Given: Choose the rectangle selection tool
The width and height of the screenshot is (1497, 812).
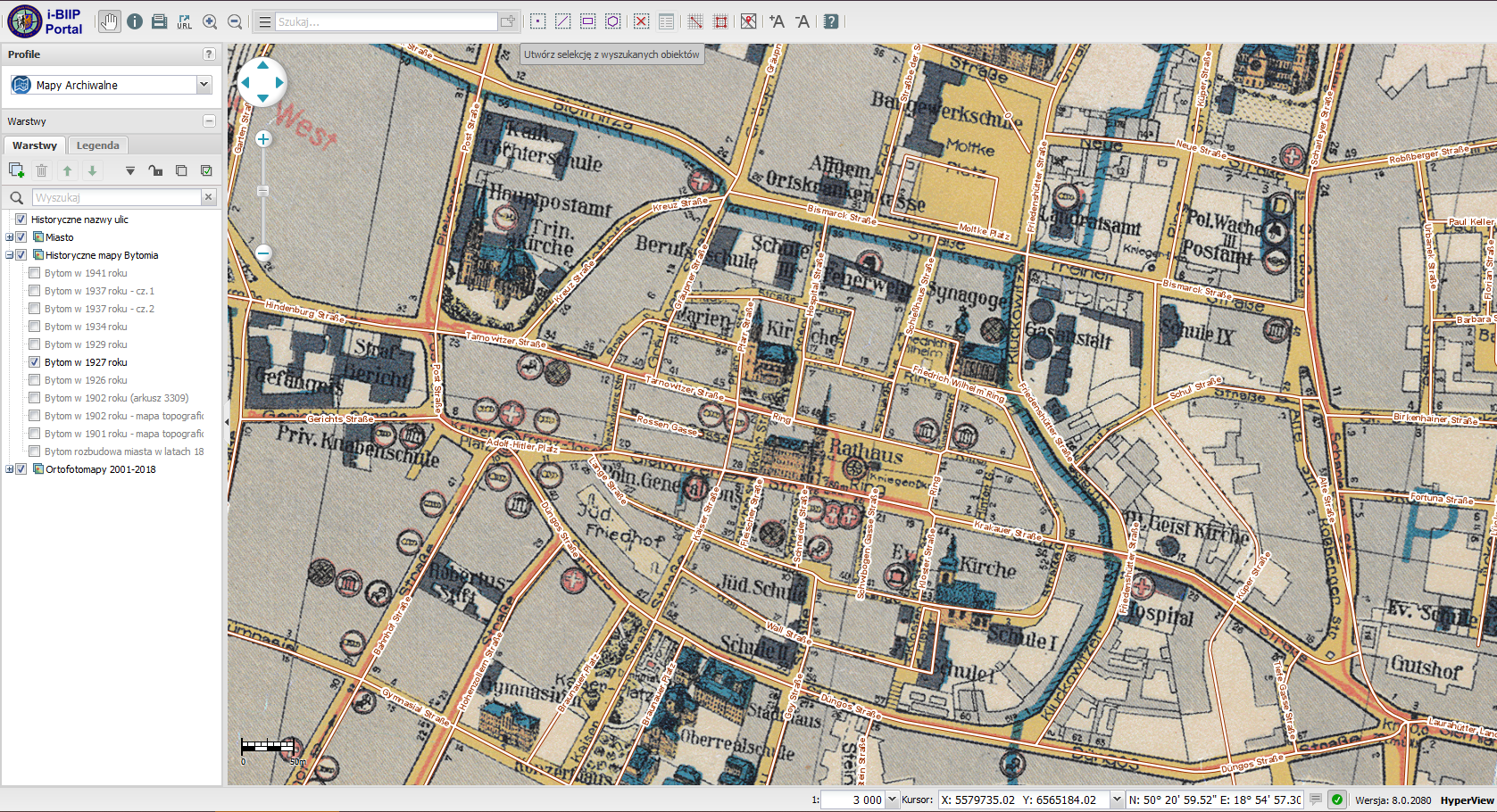Looking at the screenshot, I should tap(588, 21).
